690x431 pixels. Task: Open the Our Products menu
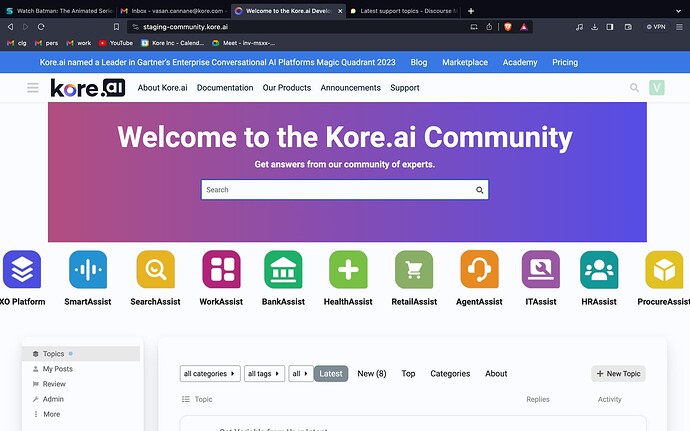[287, 88]
